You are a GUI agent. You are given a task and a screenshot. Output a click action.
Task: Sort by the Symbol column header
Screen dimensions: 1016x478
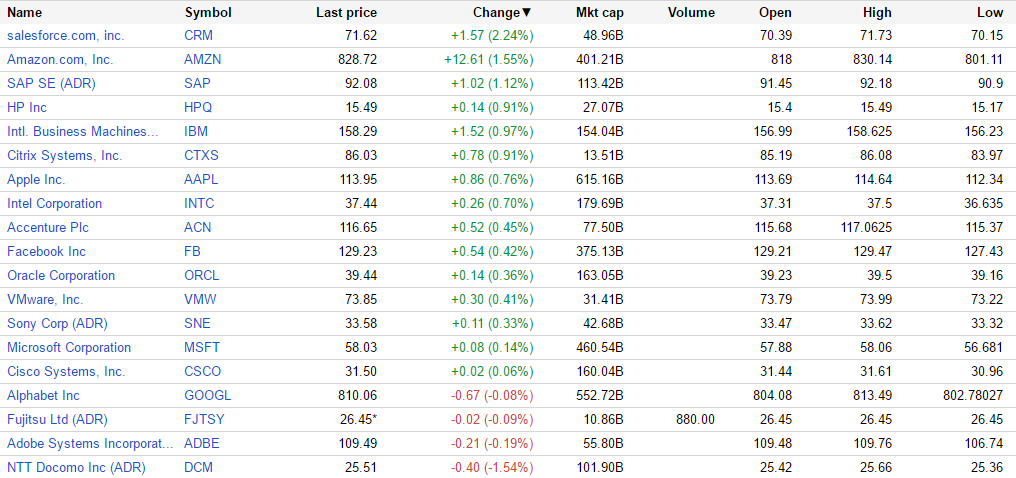click(208, 12)
